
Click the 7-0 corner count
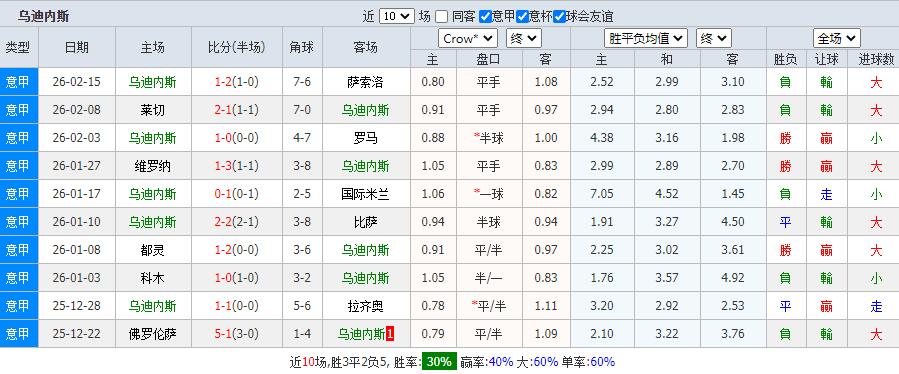pos(302,110)
